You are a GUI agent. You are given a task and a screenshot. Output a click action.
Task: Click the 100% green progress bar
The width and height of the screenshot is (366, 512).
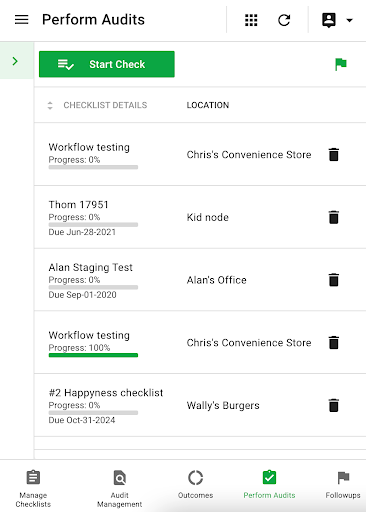point(93,355)
